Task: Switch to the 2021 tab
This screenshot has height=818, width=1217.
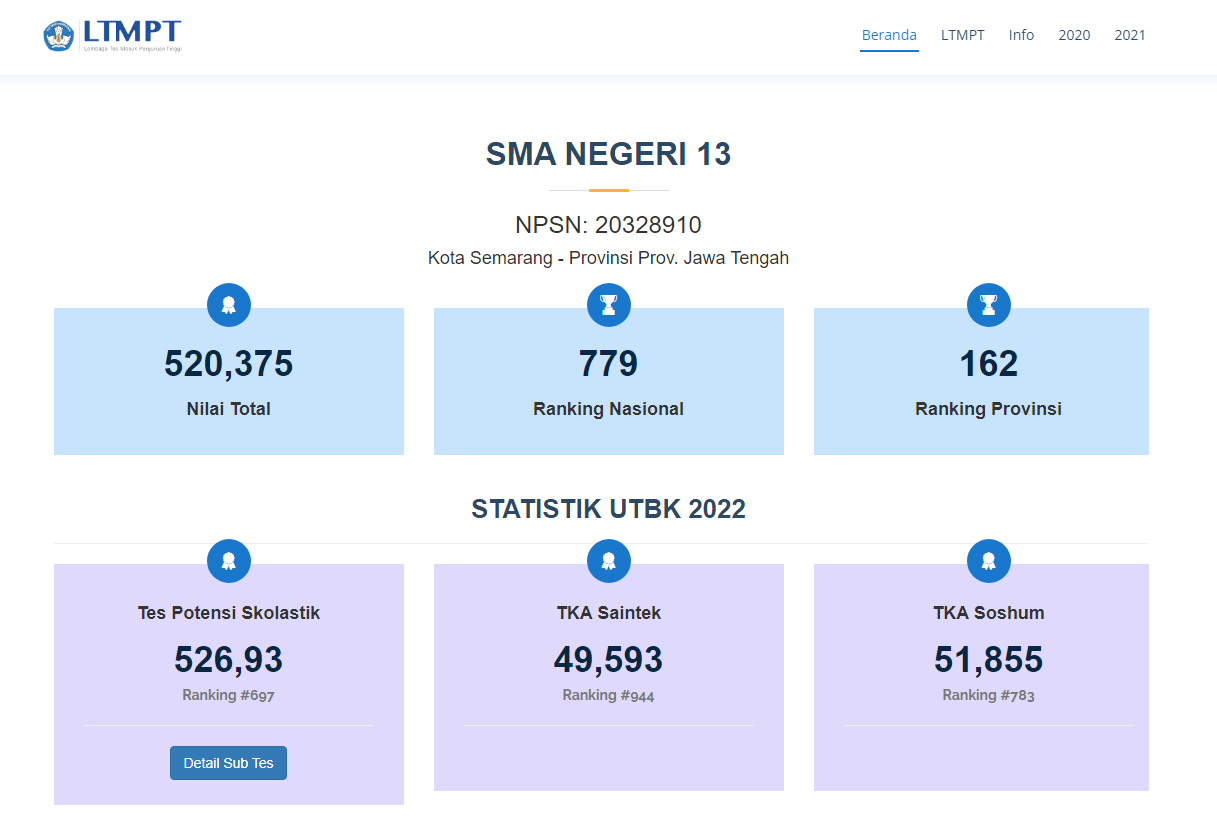Action: [1130, 34]
